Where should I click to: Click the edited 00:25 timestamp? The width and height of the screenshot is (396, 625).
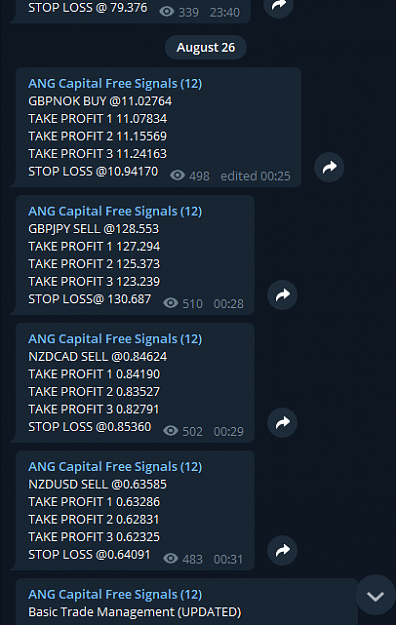coord(255,176)
